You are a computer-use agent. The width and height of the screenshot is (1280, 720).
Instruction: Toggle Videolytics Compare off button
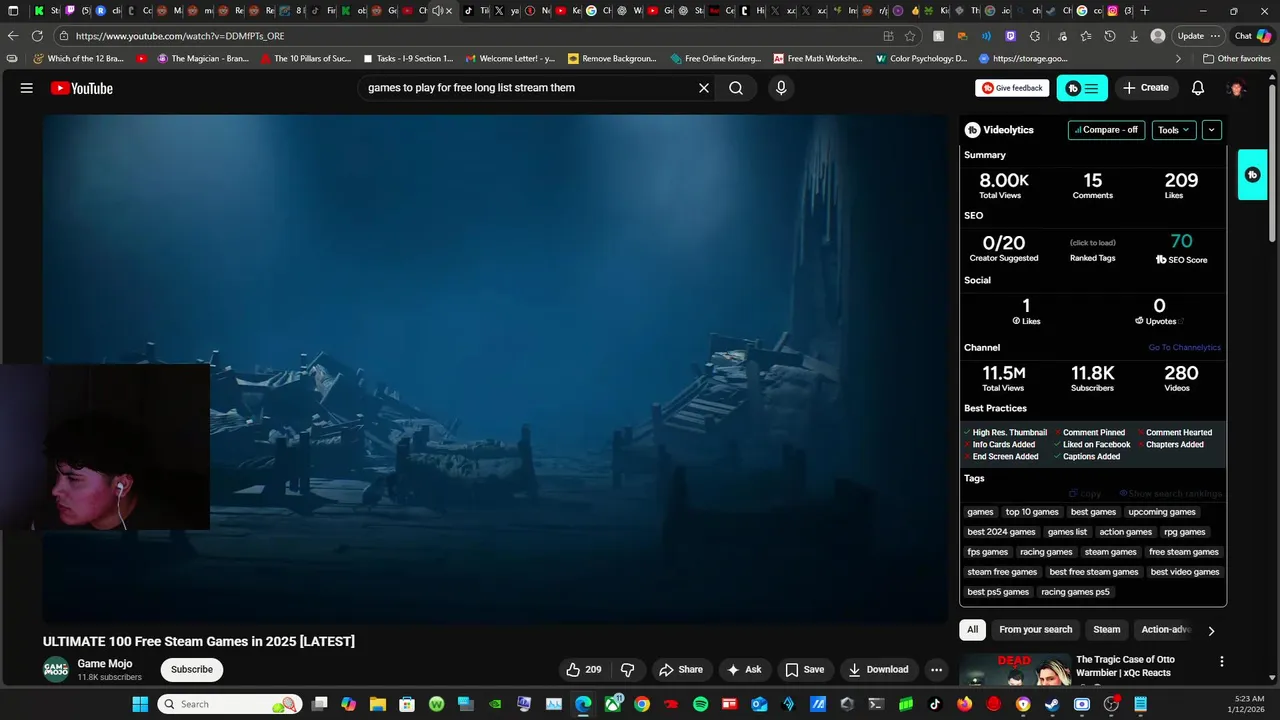[1106, 130]
